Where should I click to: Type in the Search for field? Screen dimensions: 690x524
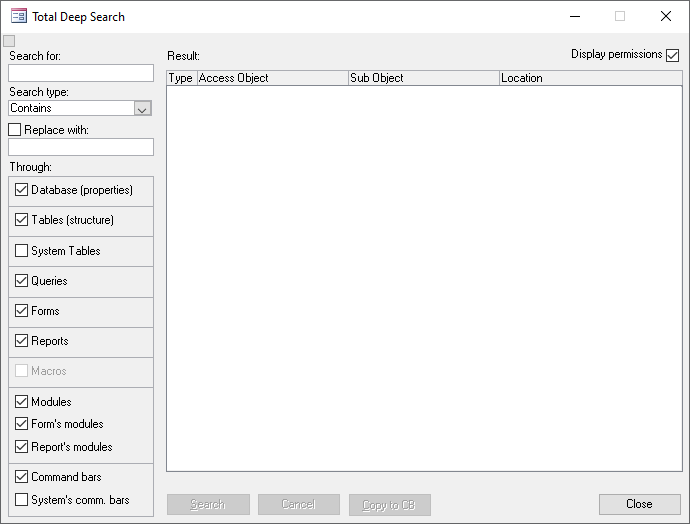pos(81,73)
